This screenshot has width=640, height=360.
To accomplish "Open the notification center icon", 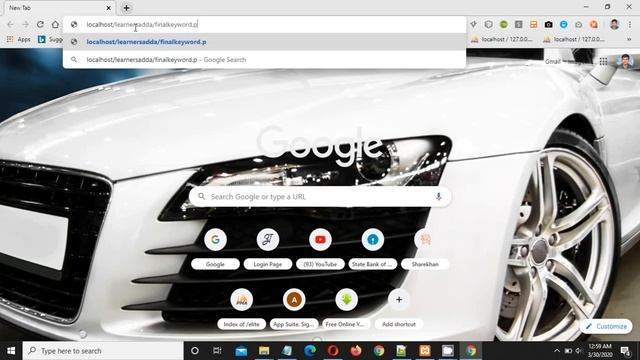I will click(x=625, y=351).
